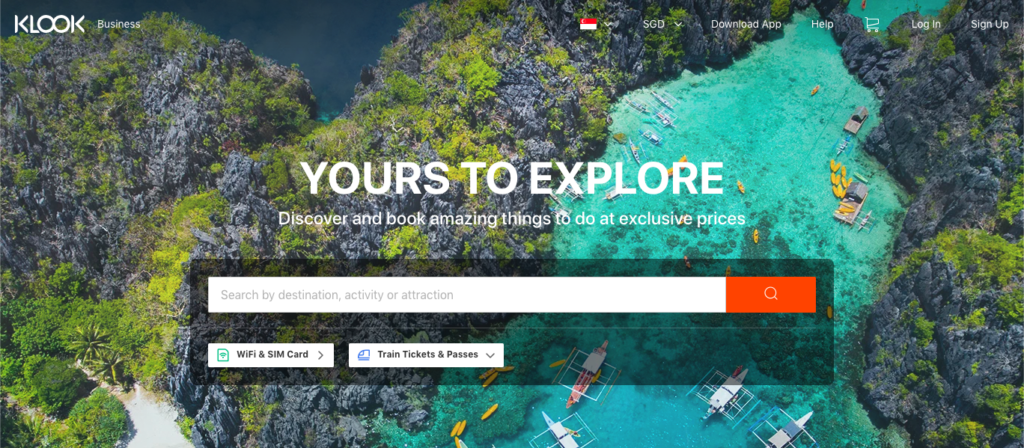The image size is (1024, 448).
Task: Open the Help menu item
Action: click(x=822, y=24)
